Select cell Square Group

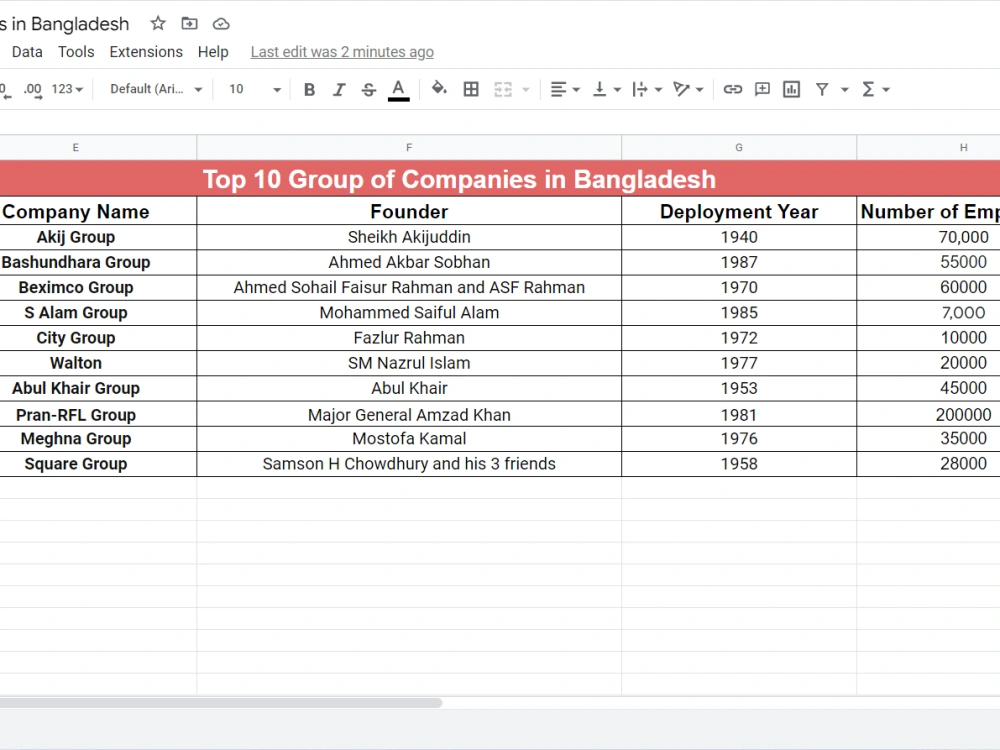click(x=98, y=464)
